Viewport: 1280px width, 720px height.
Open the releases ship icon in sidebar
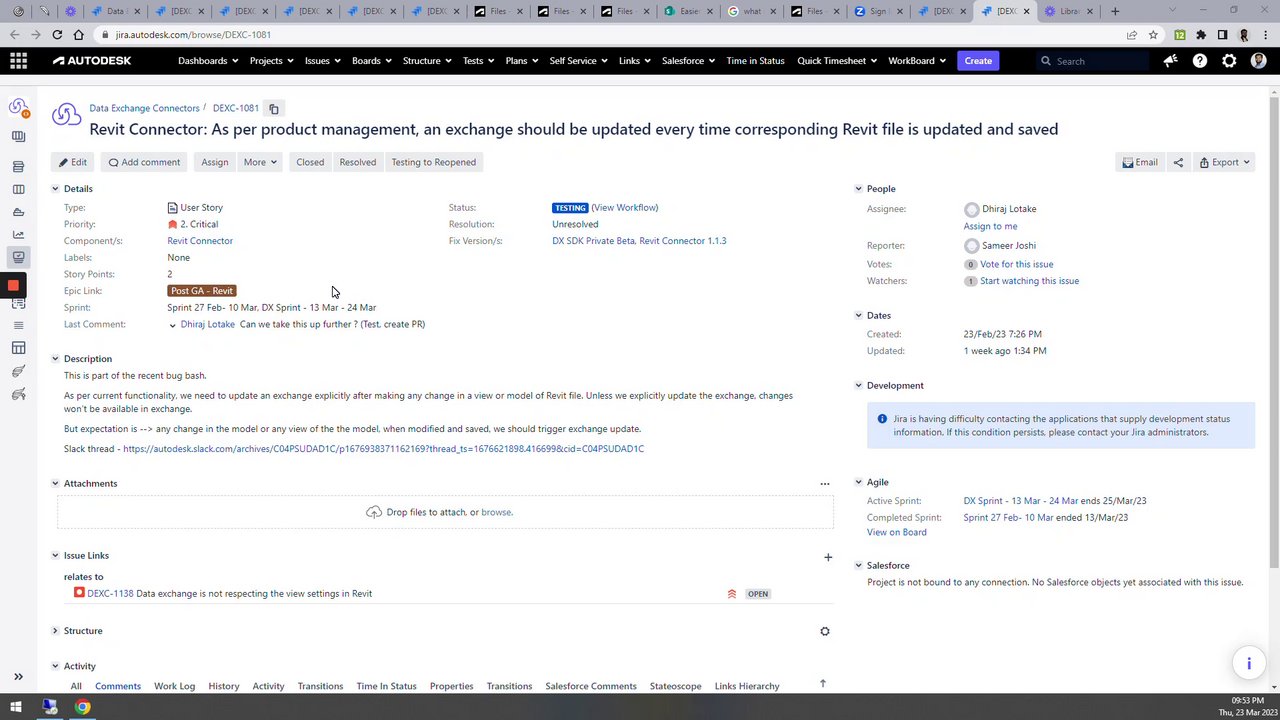[x=18, y=212]
